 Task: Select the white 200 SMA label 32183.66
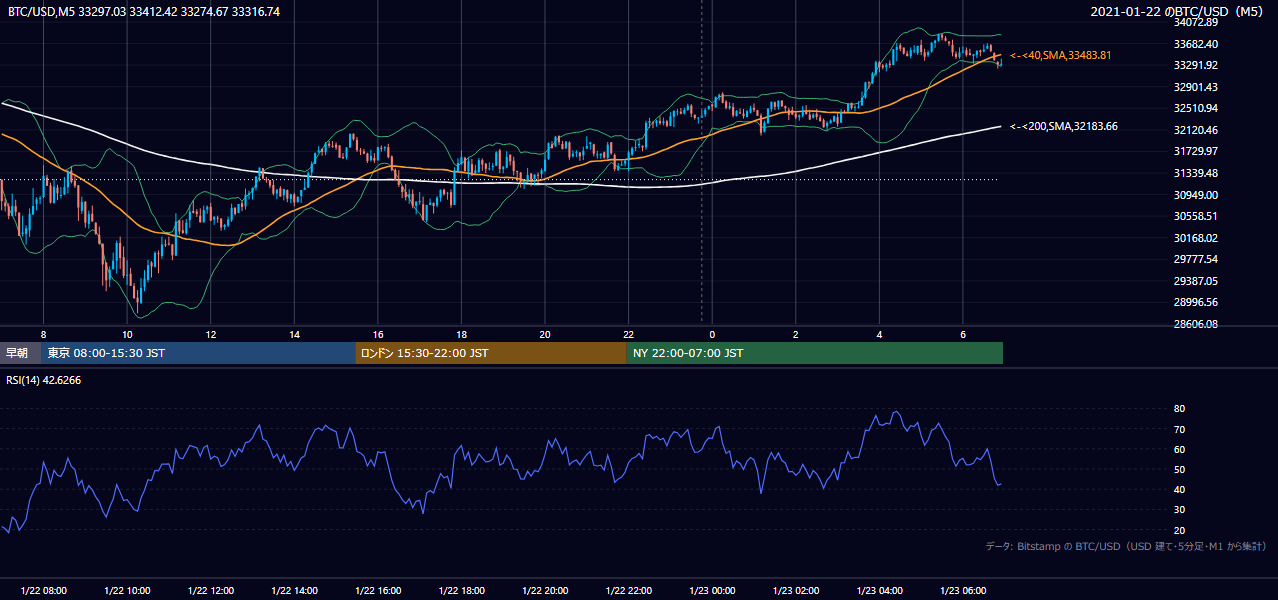tap(1064, 127)
